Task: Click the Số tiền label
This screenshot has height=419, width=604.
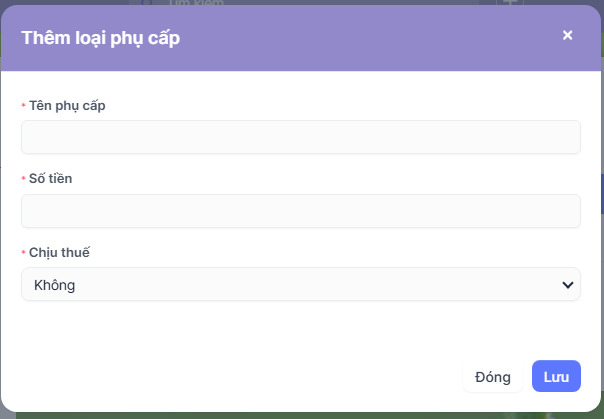Action: pos(53,179)
